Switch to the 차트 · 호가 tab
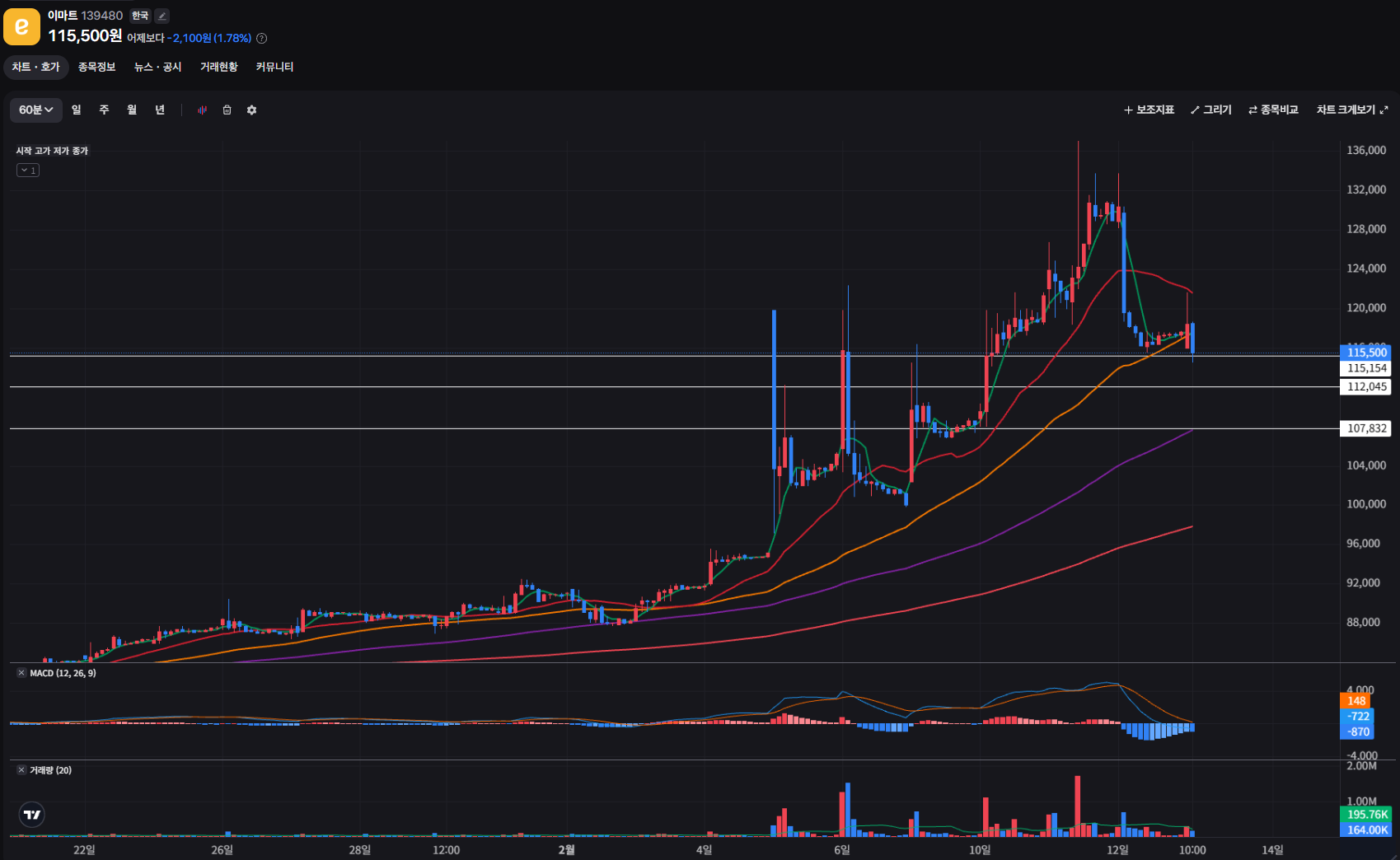 coord(35,67)
